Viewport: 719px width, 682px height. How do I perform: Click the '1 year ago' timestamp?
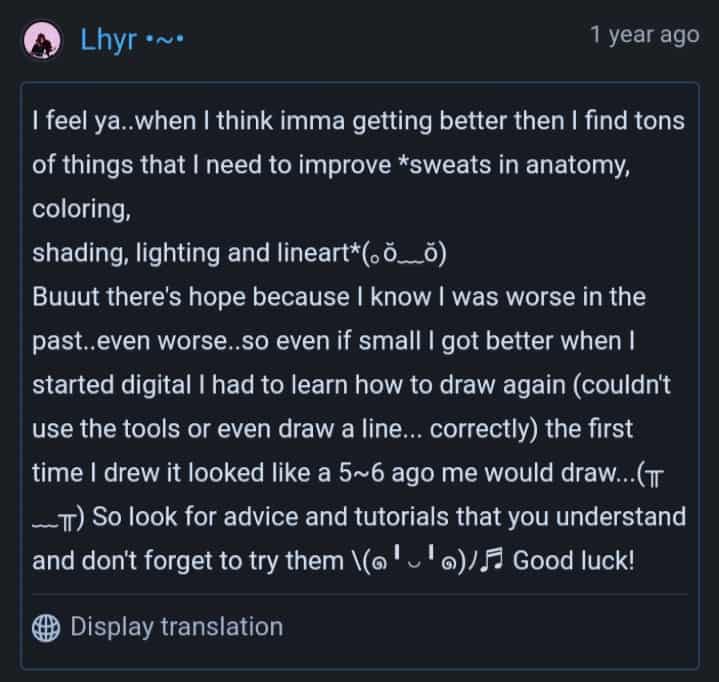[645, 35]
